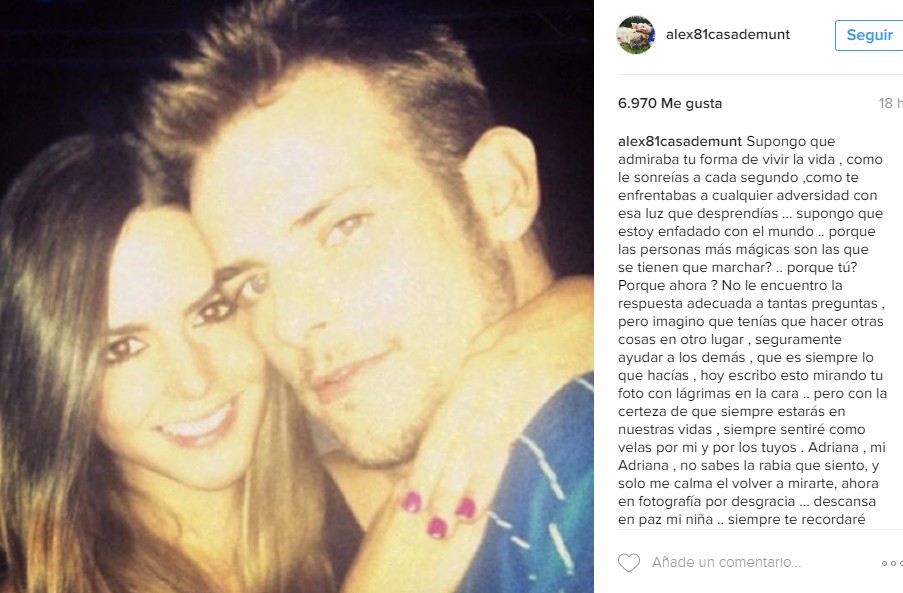
Task: Click the caption phrase 'Supongo que'
Action: pos(791,142)
